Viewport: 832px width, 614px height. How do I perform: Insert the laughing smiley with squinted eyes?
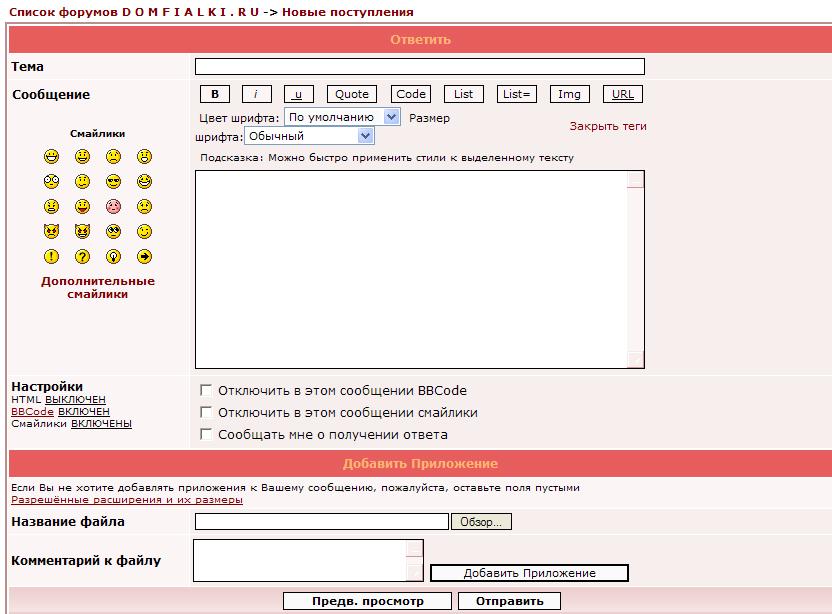pos(144,181)
